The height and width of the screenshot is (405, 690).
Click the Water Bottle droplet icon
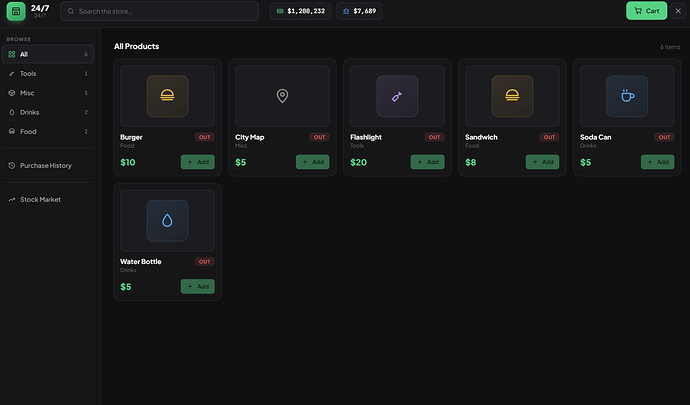tap(167, 221)
